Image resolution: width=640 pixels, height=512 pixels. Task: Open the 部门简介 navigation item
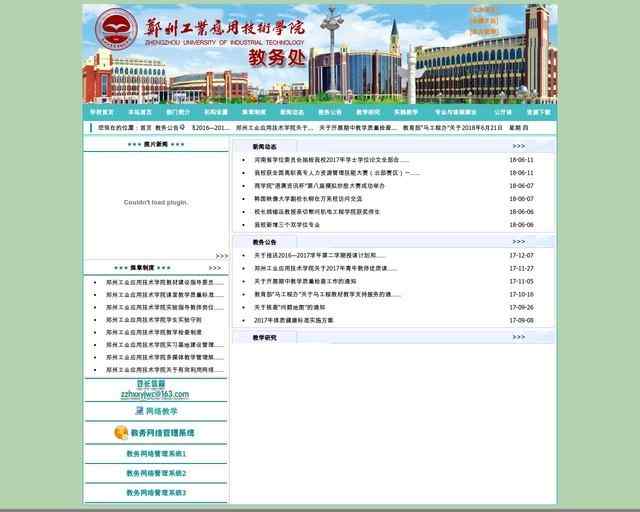coord(178,112)
